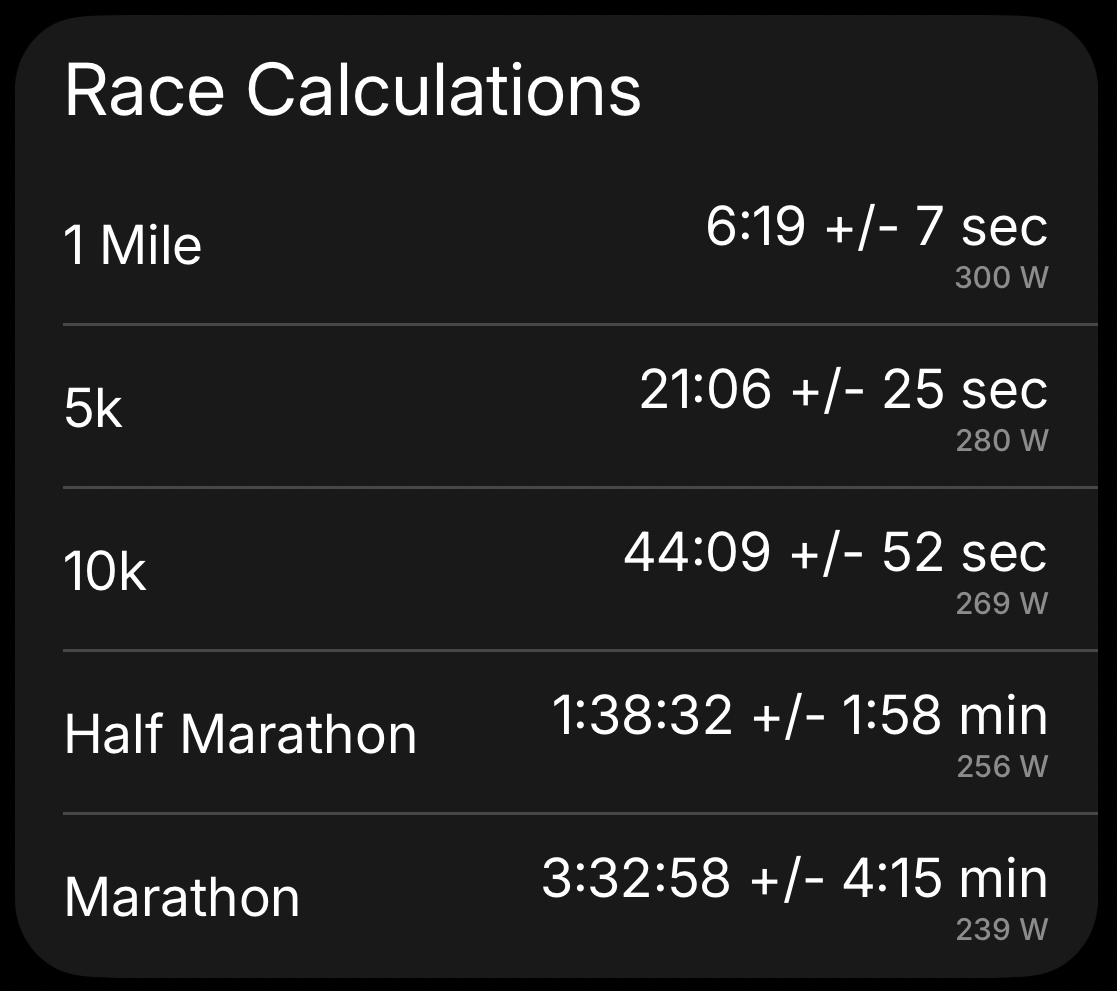Tap the 3:32:58 marathon prediction
The image size is (1117, 991).
636,878
